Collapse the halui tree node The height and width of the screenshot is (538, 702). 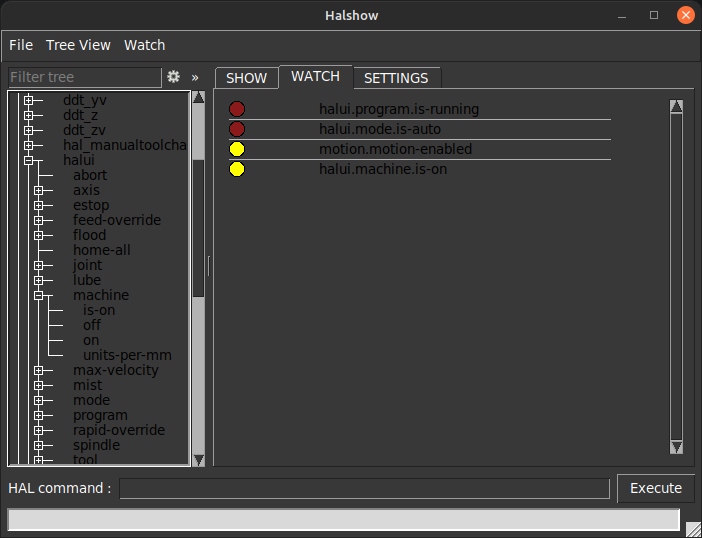pyautogui.click(x=29, y=160)
